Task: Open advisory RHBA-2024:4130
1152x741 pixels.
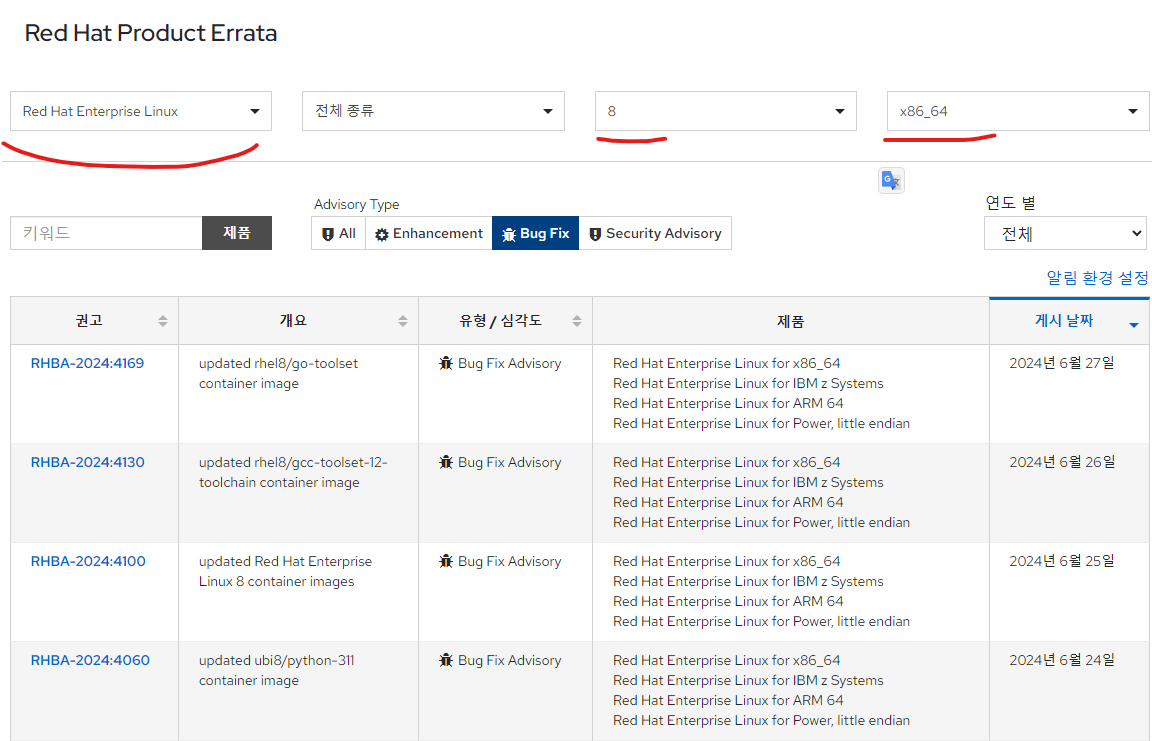Action: (x=87, y=462)
